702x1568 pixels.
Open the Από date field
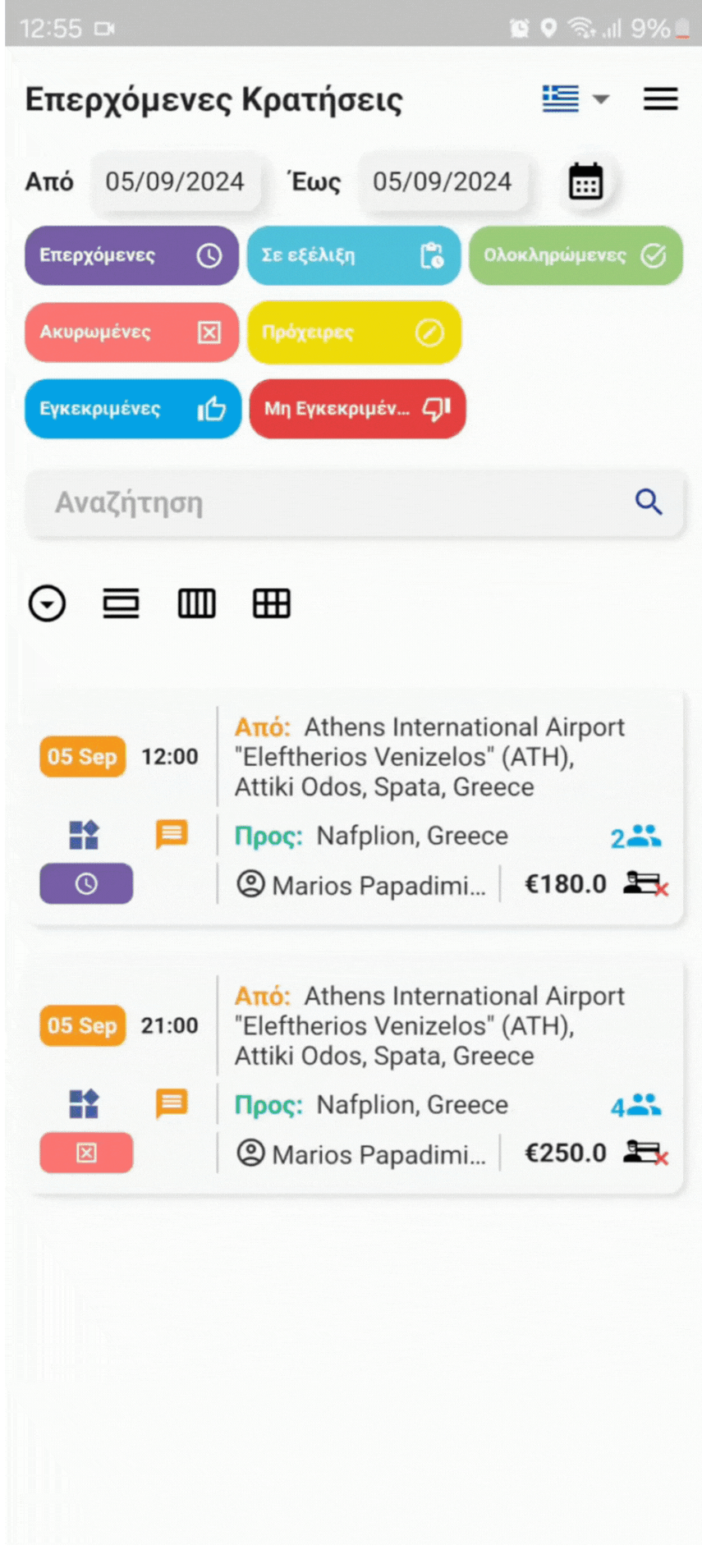(x=175, y=181)
